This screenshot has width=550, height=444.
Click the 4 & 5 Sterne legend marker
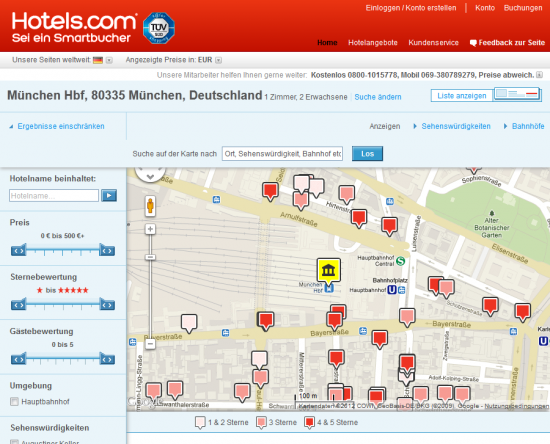point(309,423)
